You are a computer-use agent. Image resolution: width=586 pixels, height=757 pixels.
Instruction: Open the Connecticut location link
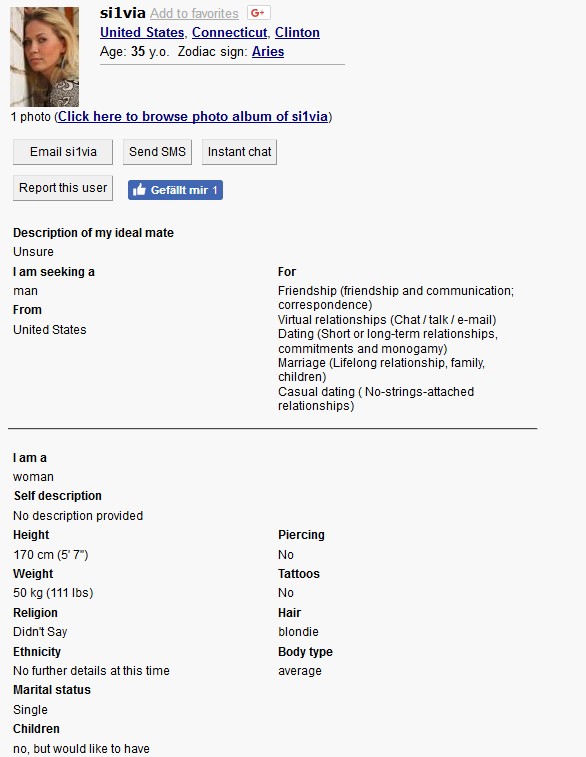[x=229, y=32]
